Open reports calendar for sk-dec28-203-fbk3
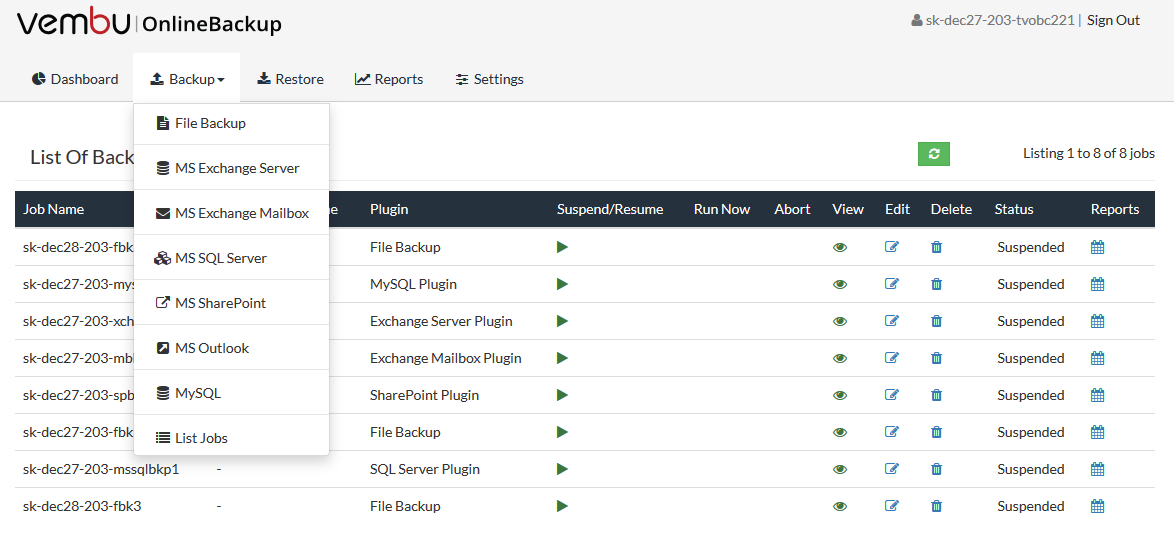 (x=1098, y=506)
